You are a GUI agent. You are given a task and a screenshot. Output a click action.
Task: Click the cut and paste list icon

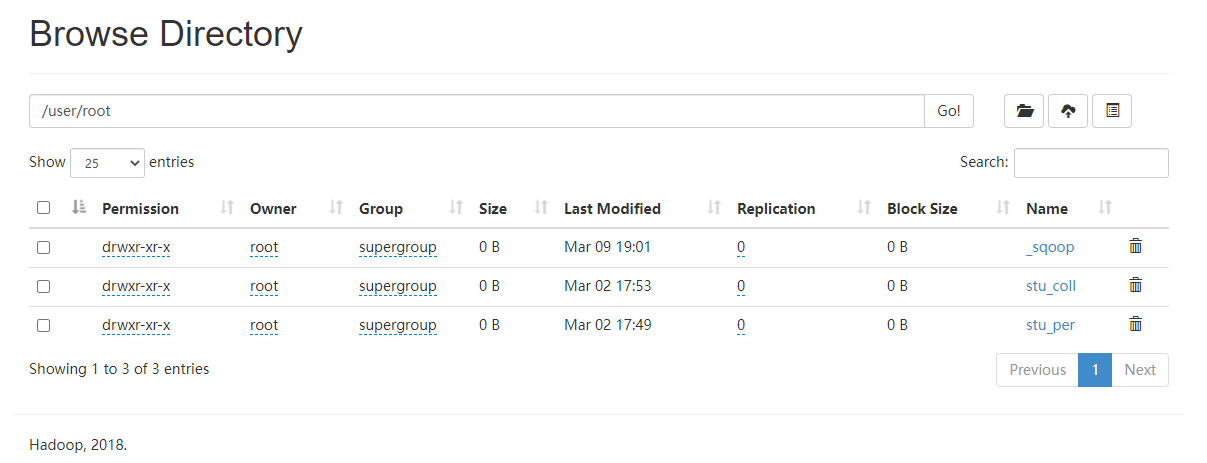1112,112
